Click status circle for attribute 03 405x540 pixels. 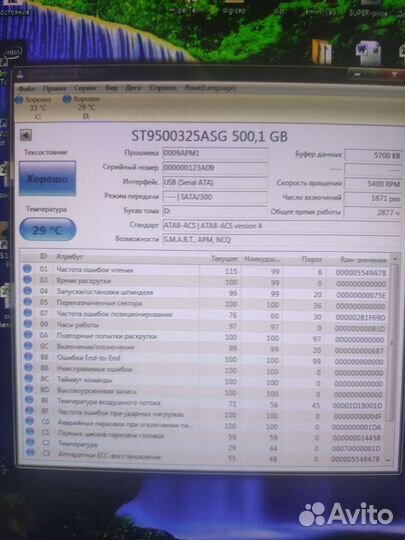point(28,280)
